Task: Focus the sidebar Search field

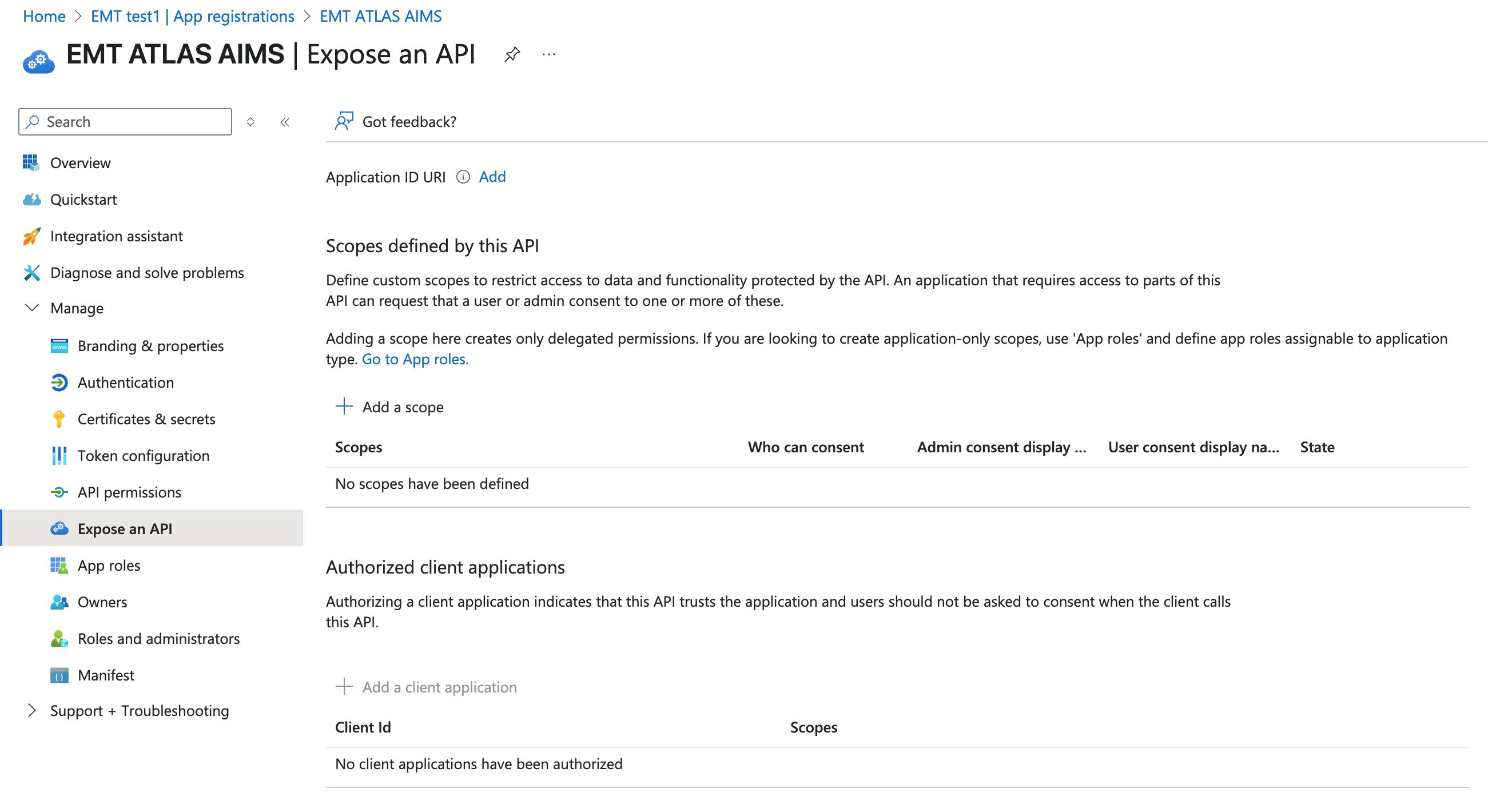Action: click(125, 122)
